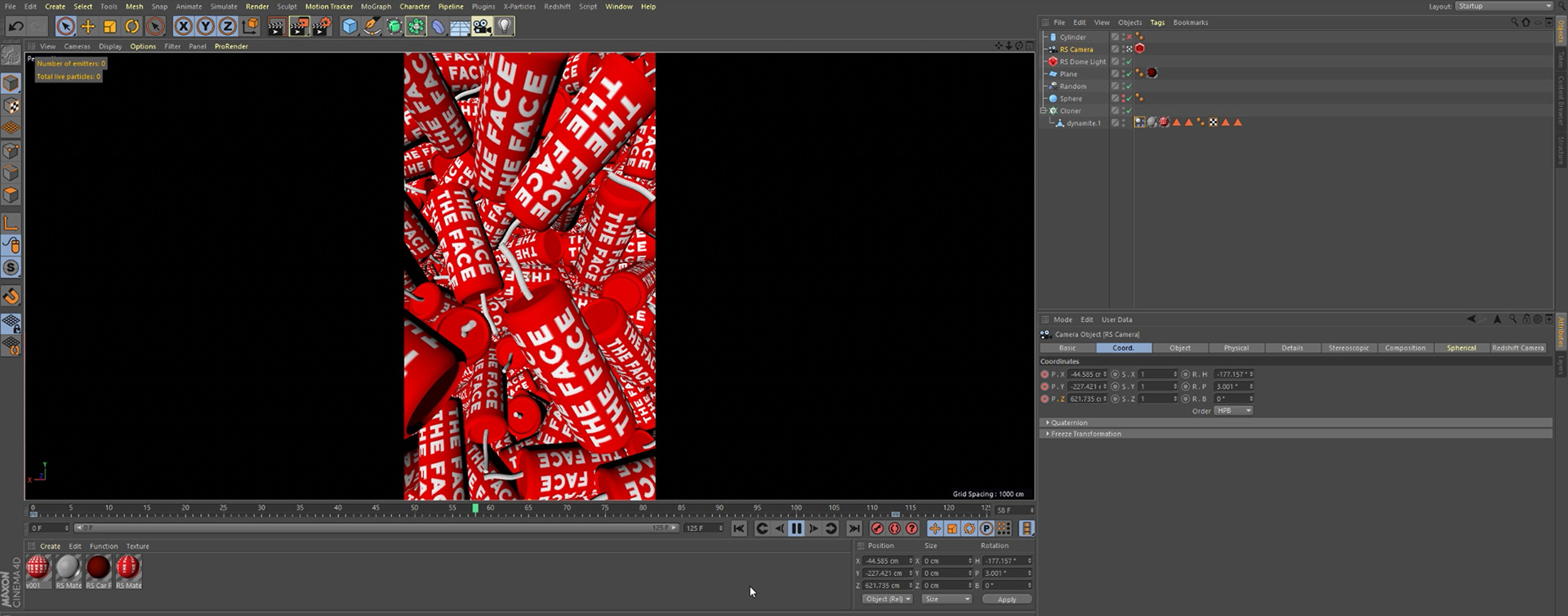Open the Order HPB dropdown
The image size is (1568, 616).
click(1233, 411)
